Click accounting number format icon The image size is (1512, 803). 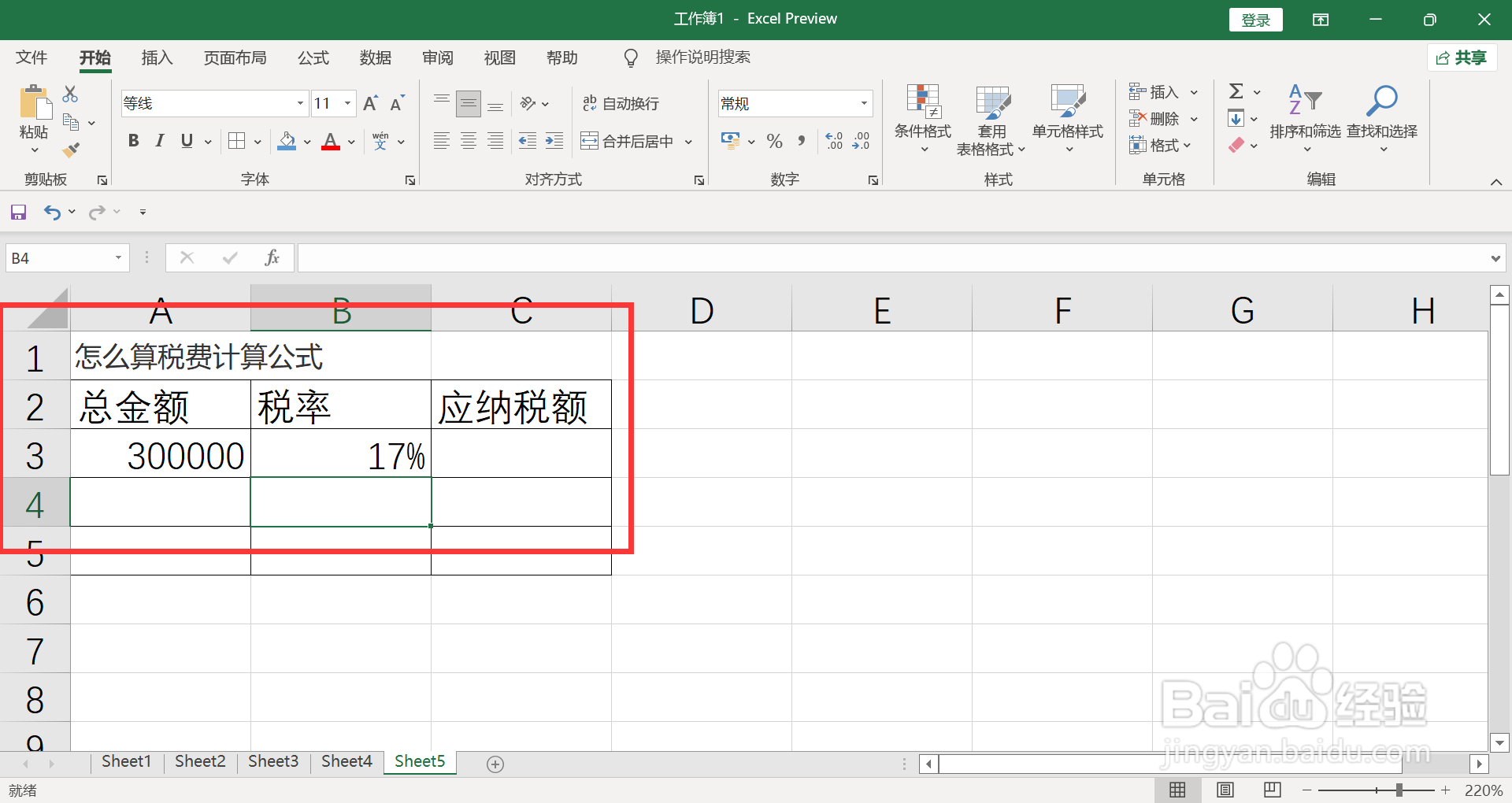tap(730, 141)
